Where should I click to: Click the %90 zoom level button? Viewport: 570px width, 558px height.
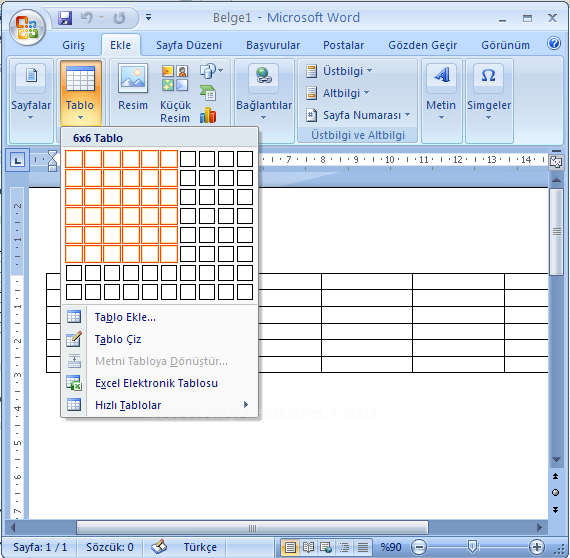click(390, 547)
